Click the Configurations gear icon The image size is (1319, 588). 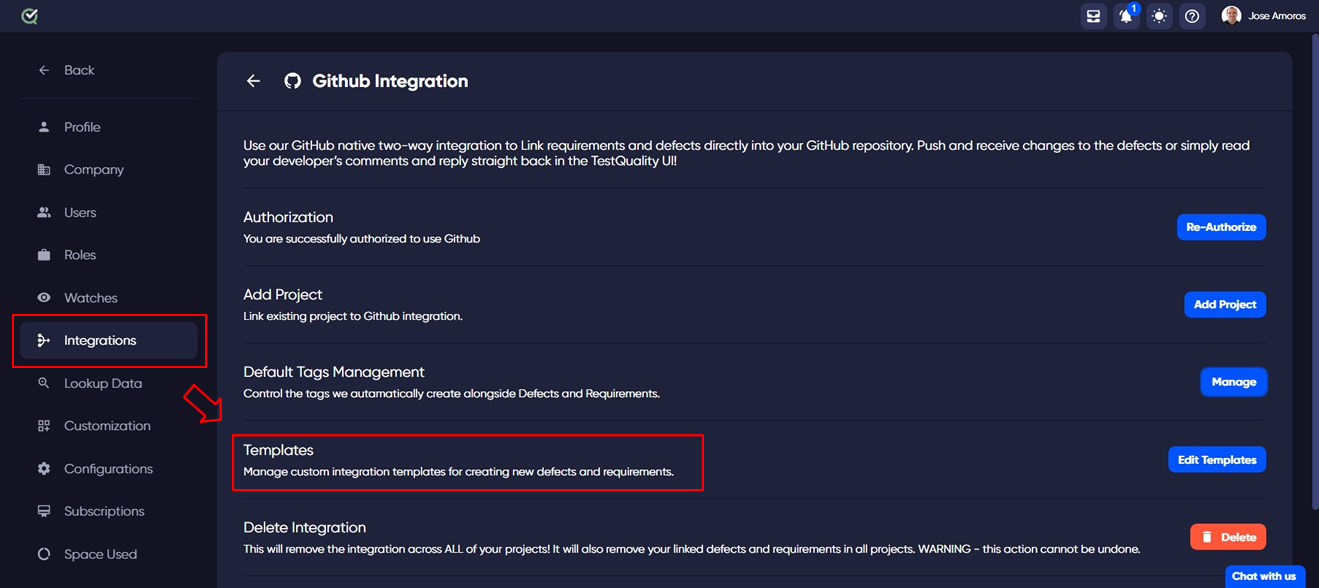tap(44, 469)
